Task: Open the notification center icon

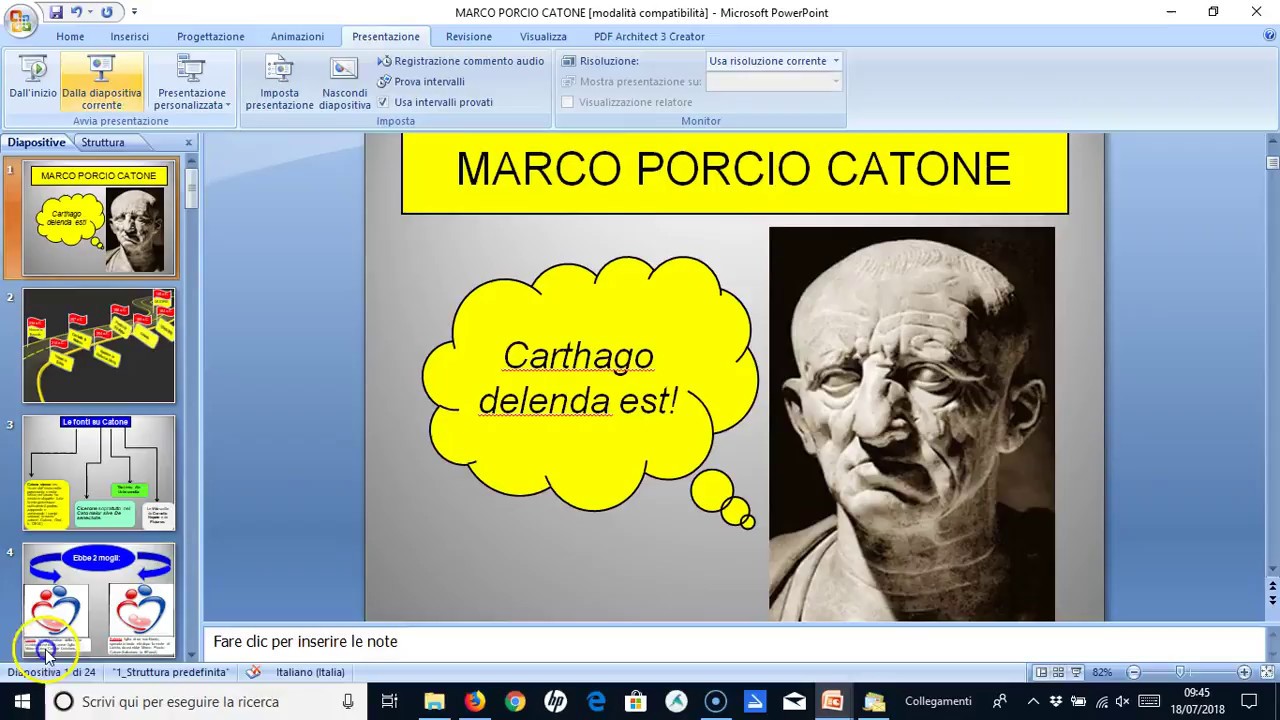Action: pyautogui.click(x=1249, y=701)
